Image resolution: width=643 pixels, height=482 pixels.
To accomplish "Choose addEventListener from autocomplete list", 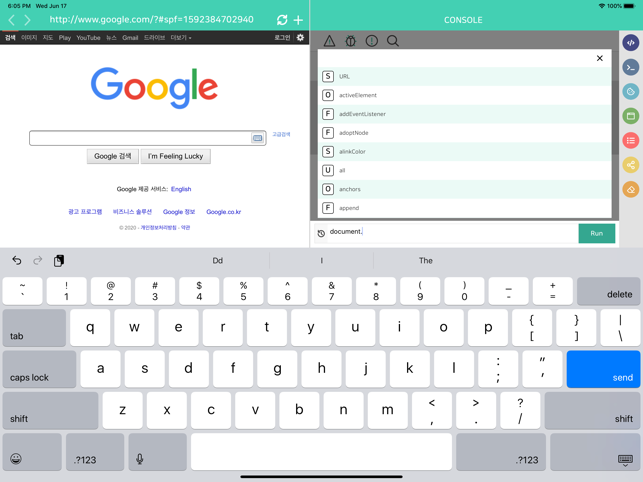I will (362, 114).
